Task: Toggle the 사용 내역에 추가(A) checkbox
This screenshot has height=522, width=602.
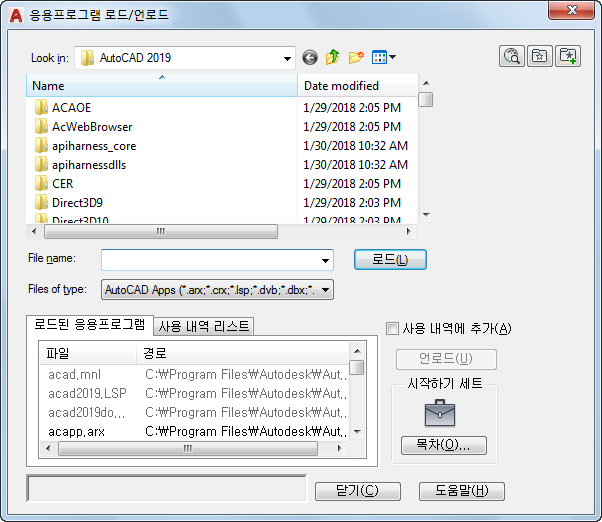Action: point(392,329)
